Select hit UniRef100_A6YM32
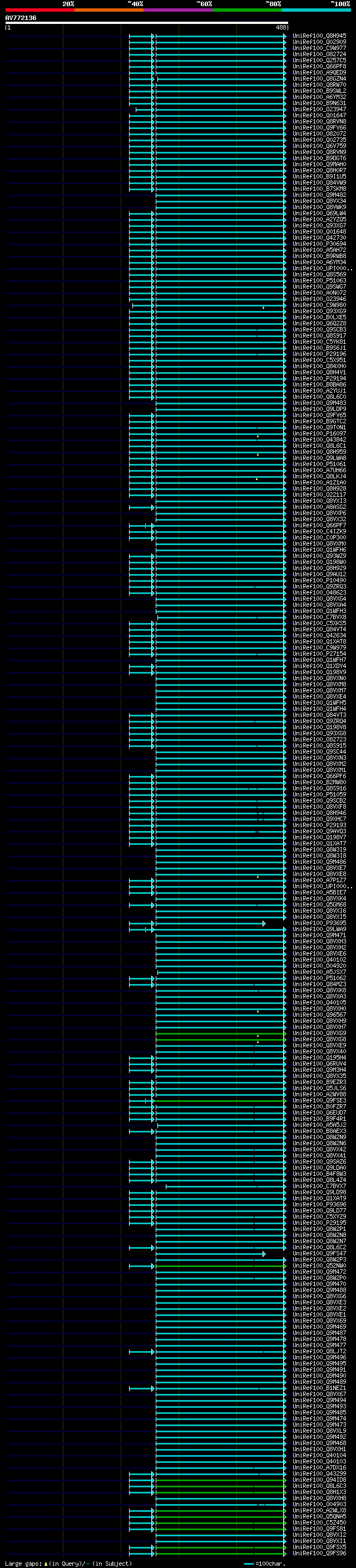The image size is (356, 1568). [319, 97]
